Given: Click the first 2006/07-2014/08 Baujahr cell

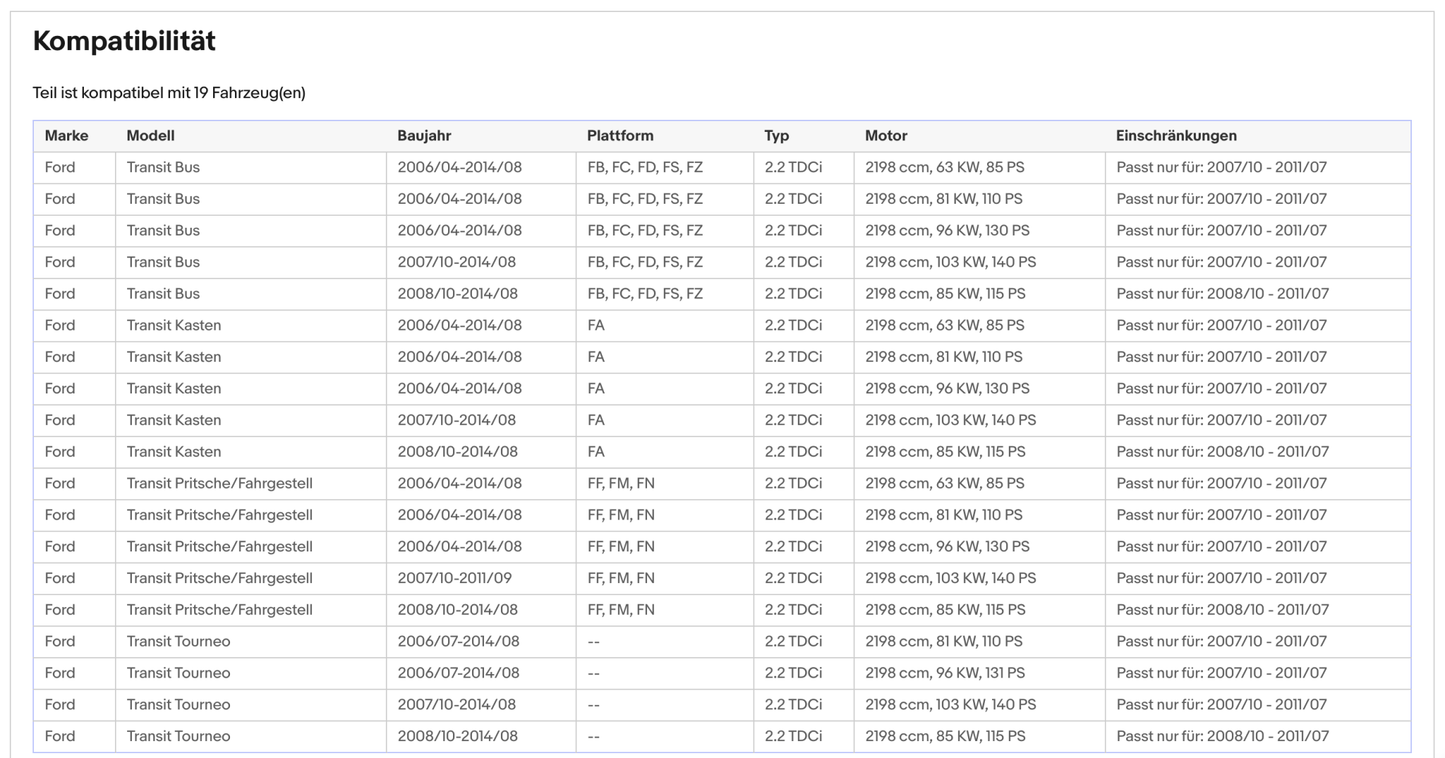Looking at the screenshot, I should click(458, 641).
